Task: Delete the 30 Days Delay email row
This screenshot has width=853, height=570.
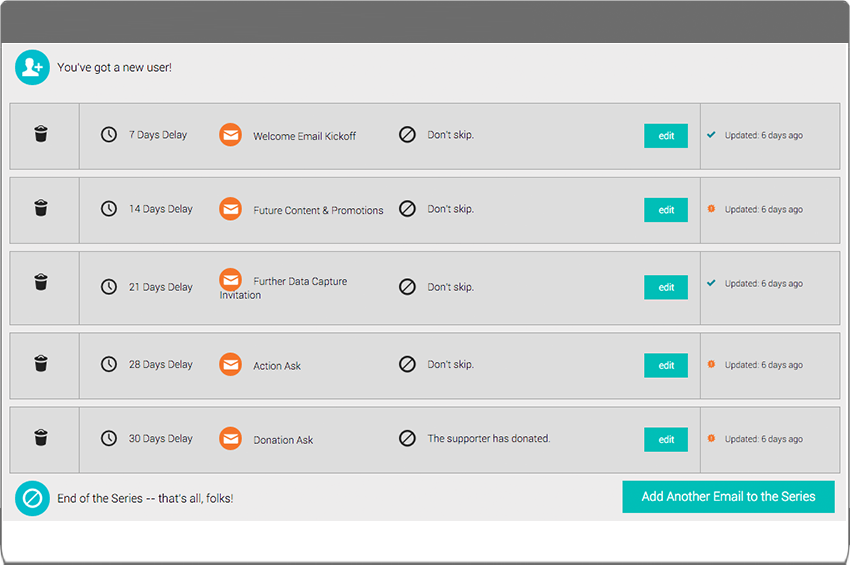Action: 41,438
